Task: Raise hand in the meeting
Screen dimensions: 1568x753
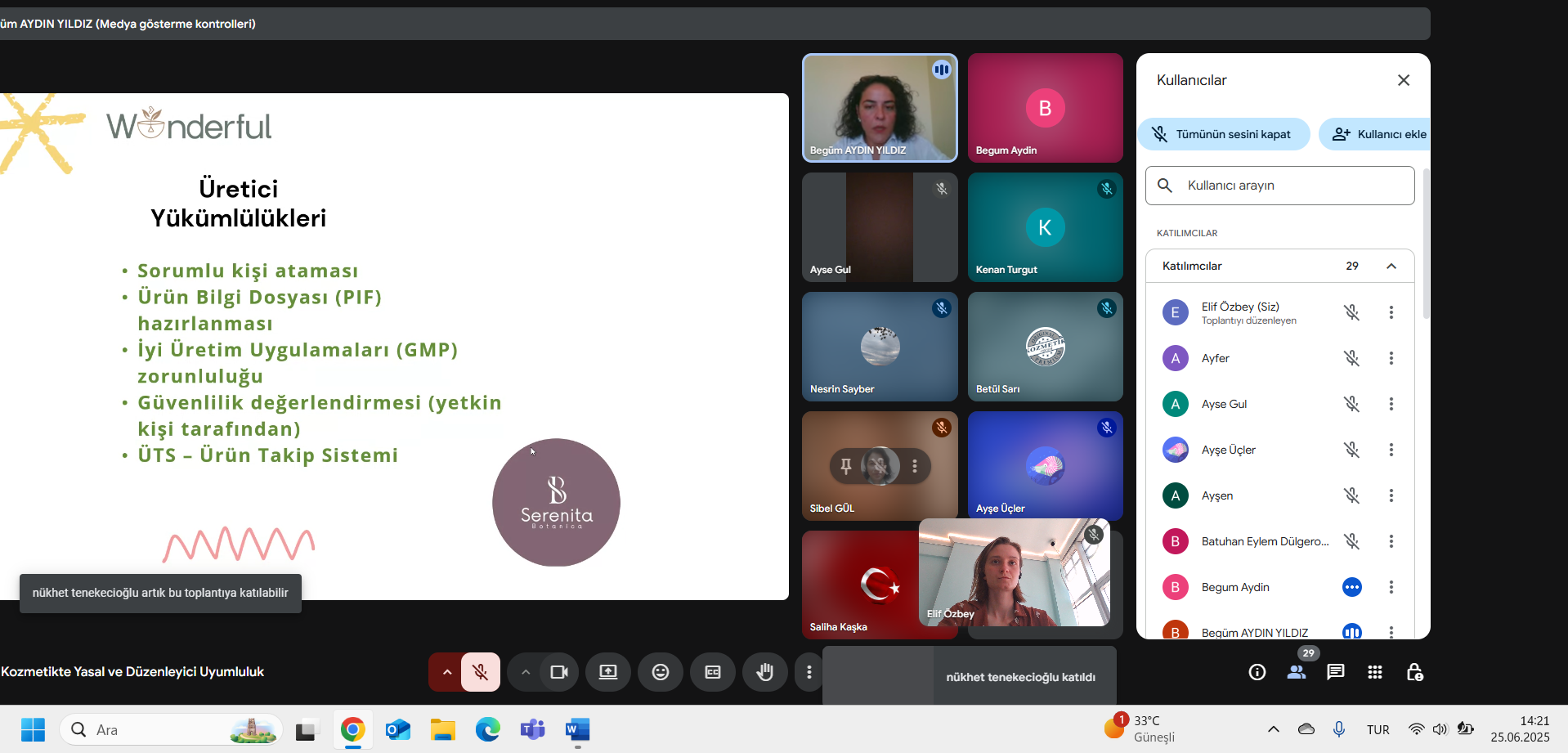Action: [x=764, y=672]
